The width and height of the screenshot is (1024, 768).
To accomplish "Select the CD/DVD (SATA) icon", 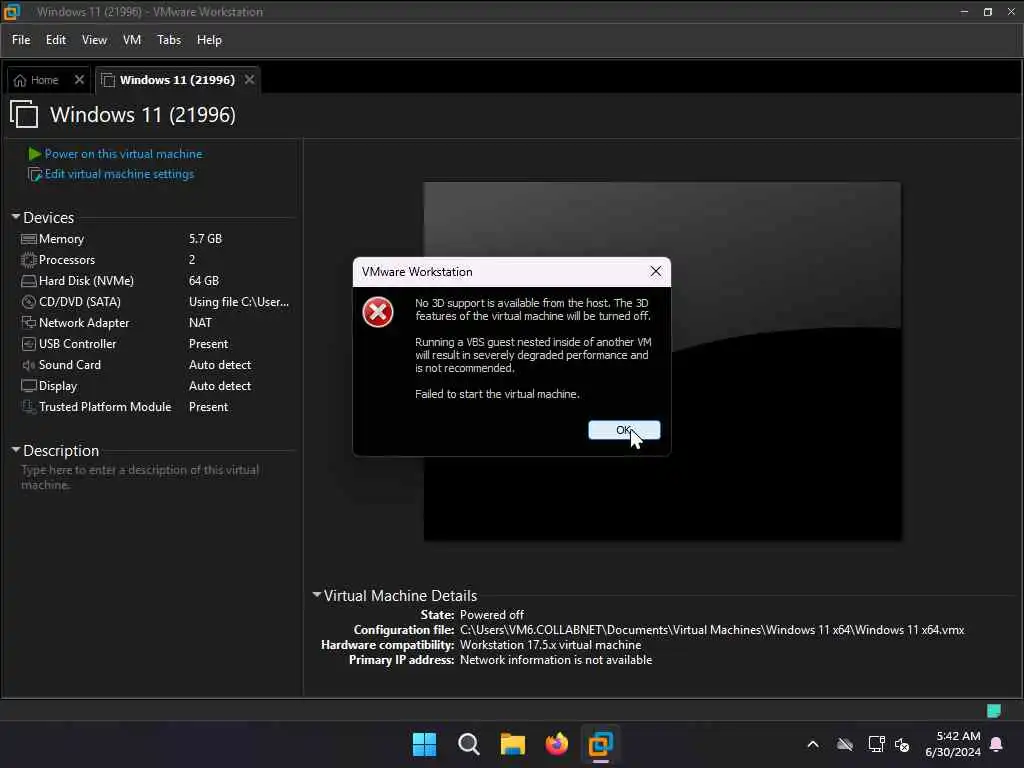I will pyautogui.click(x=29, y=302).
